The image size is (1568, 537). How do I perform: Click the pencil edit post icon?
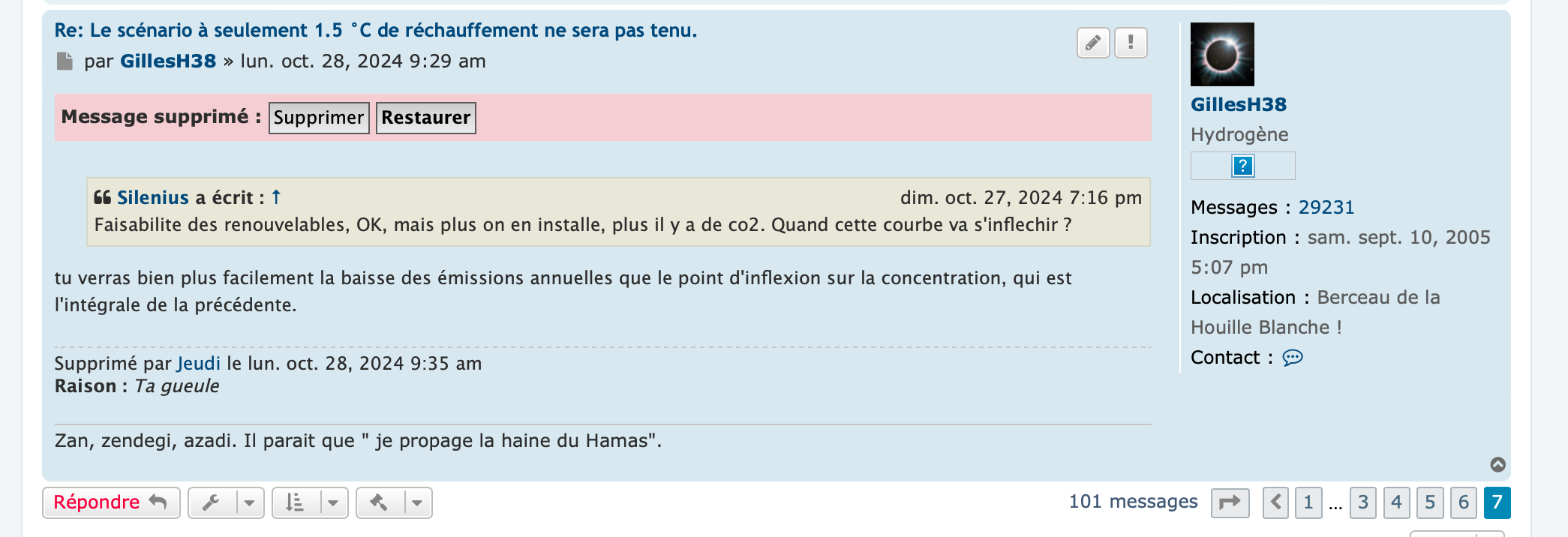(1092, 43)
